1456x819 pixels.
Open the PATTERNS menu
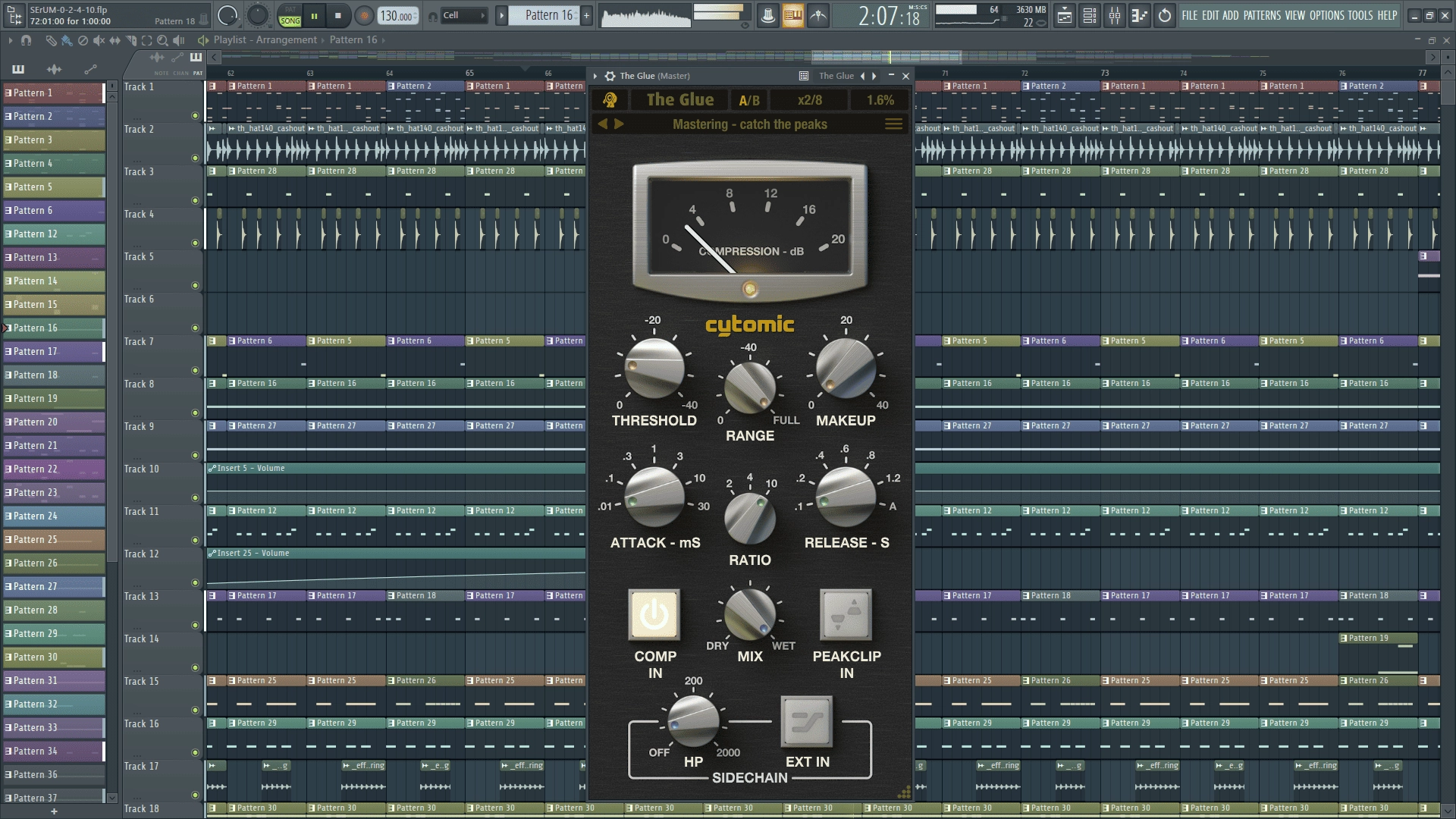(x=1262, y=15)
